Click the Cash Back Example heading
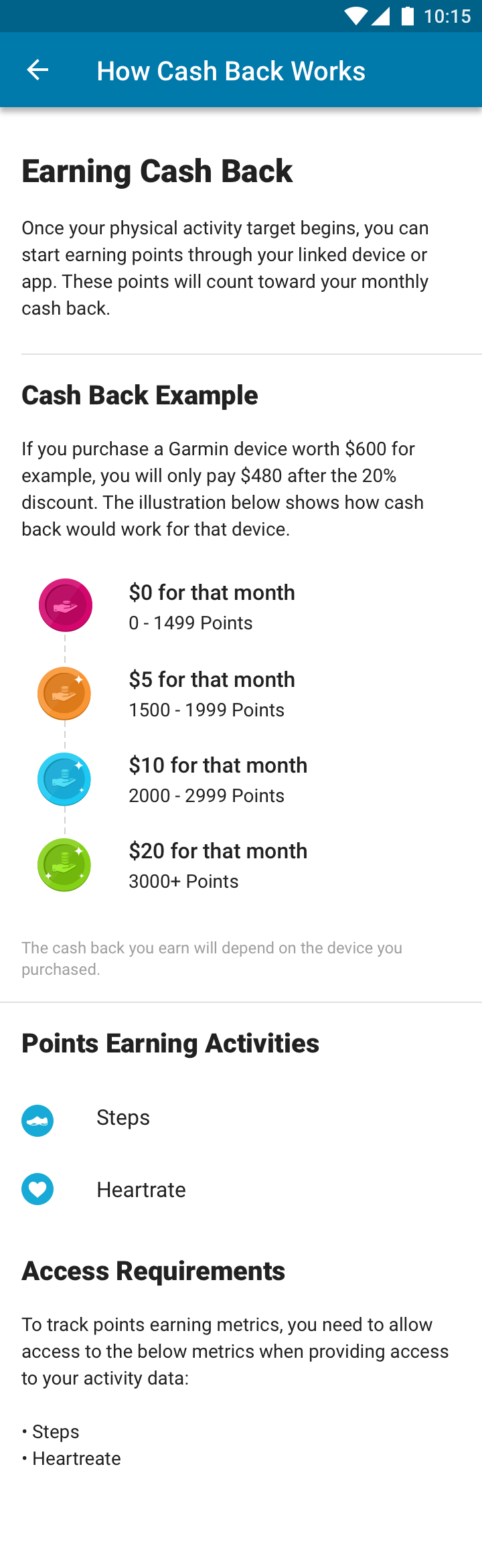Viewport: 482px width, 1568px height. 139,395
